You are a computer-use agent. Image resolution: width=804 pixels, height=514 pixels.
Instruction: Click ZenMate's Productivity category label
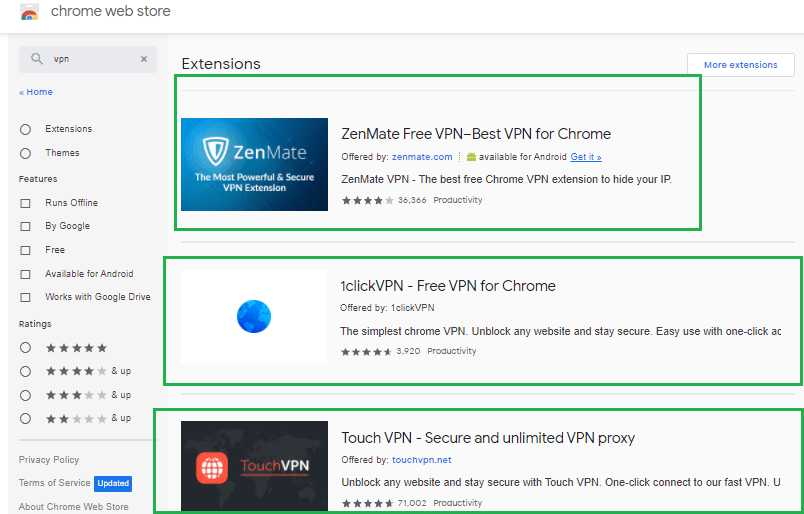(x=457, y=200)
